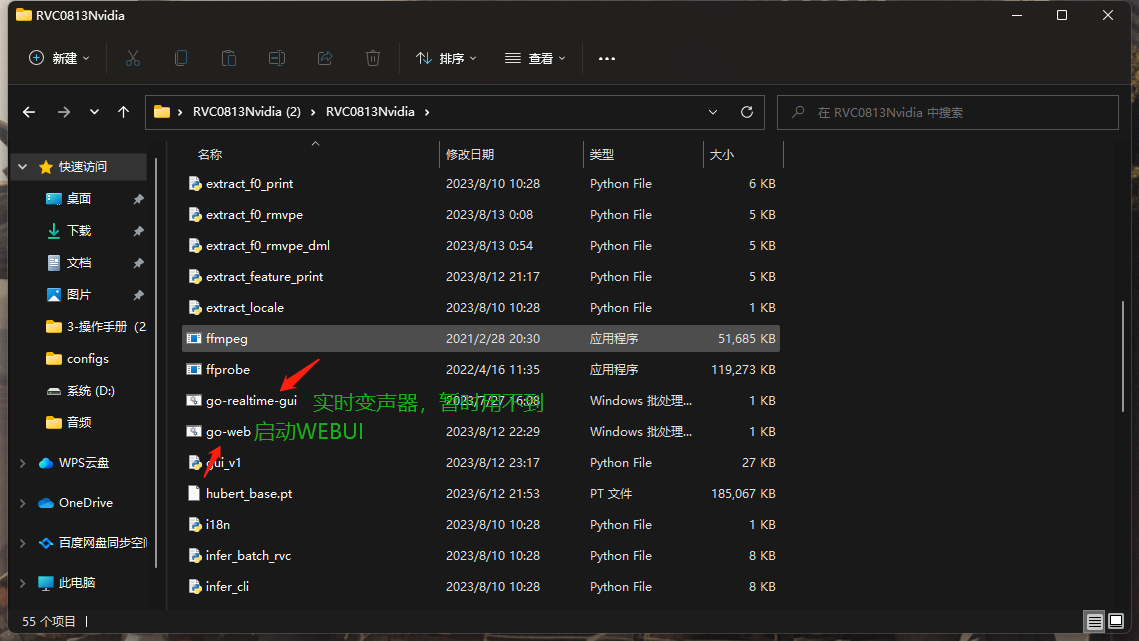
Task: Open the See more (...) menu
Action: coord(606,59)
